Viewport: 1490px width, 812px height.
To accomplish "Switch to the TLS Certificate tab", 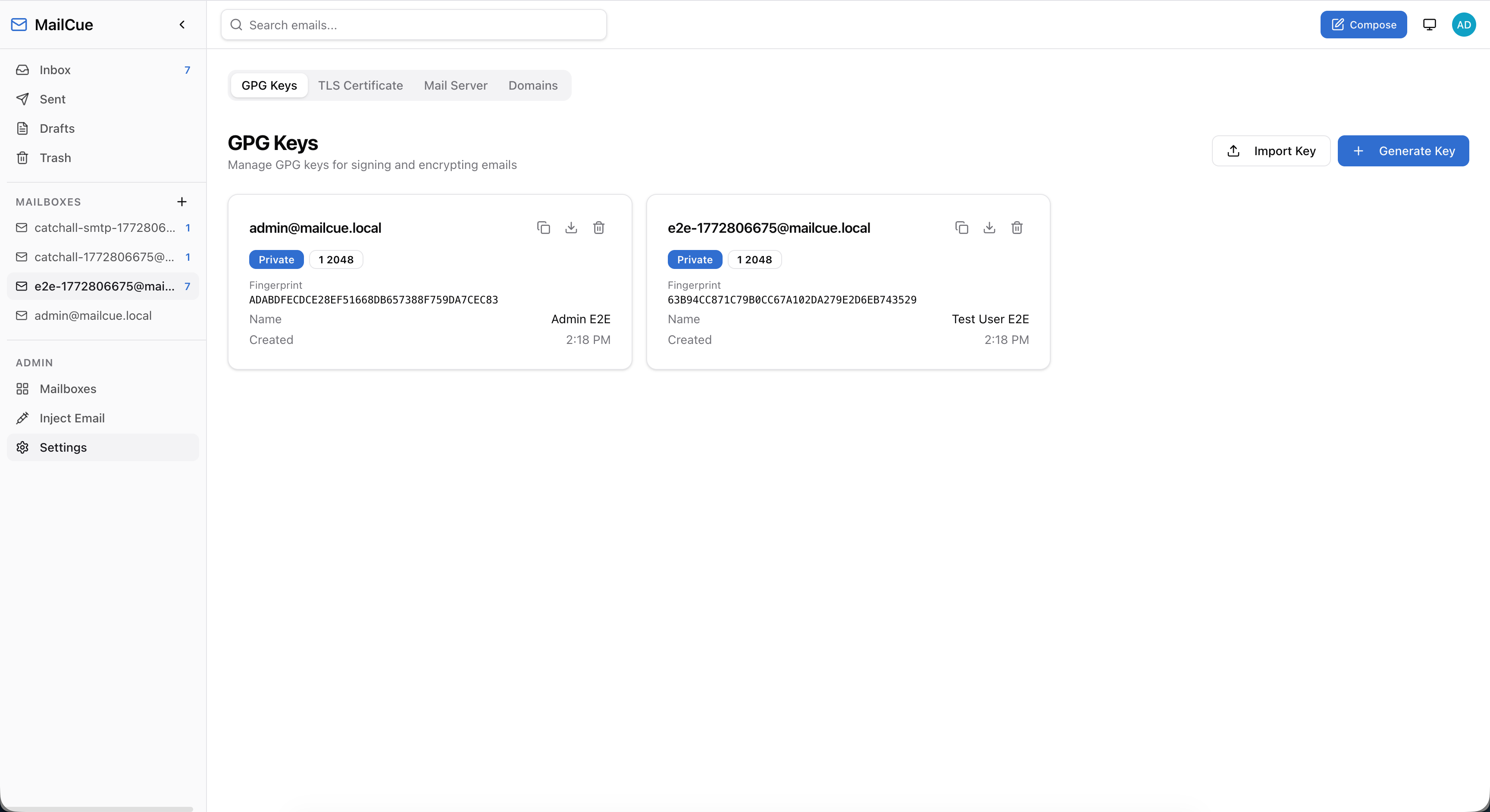I will coord(360,86).
